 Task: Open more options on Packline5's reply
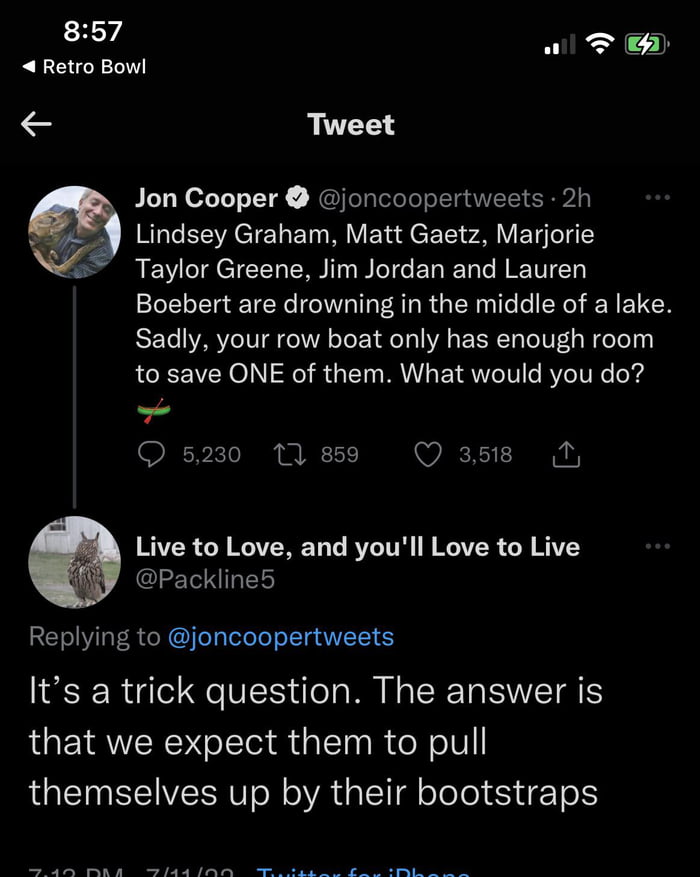coord(656,546)
